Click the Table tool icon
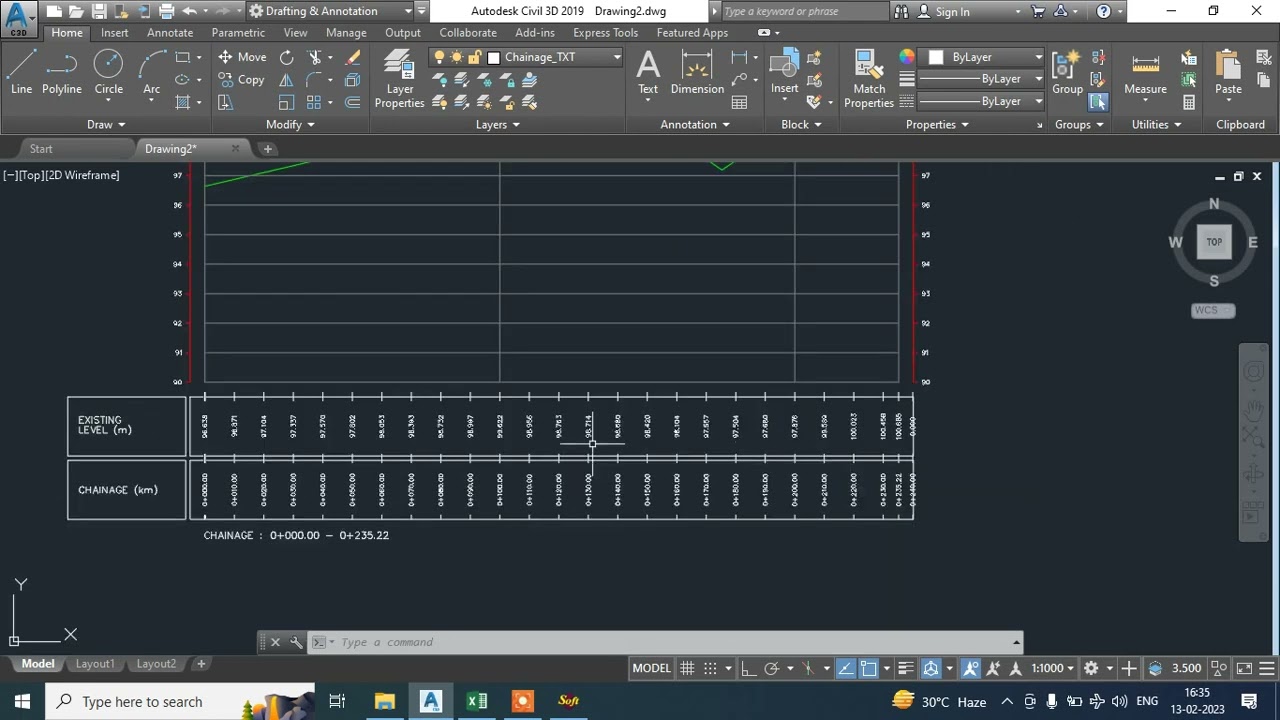1280x720 pixels. [739, 102]
